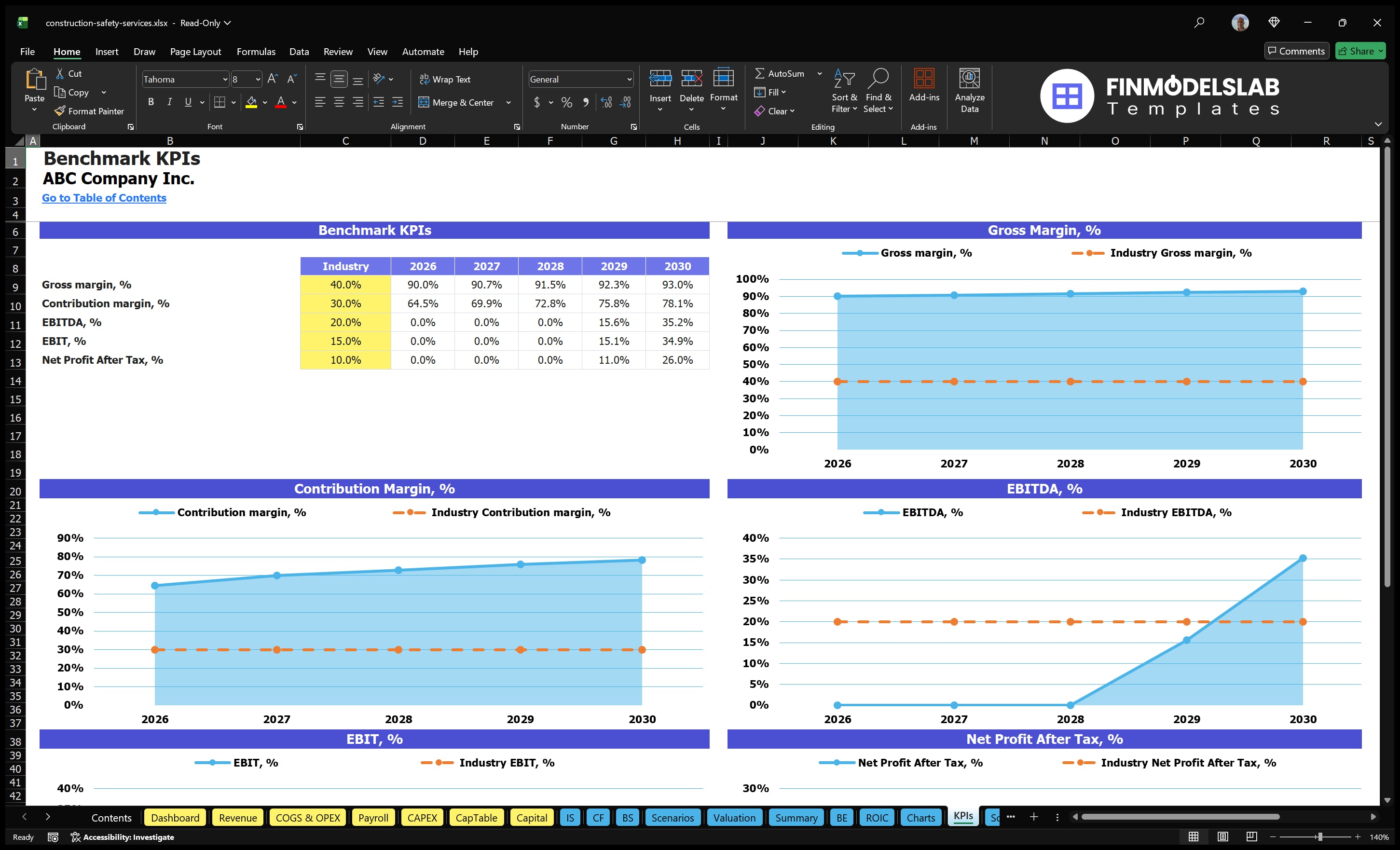Click the Increase Decimal icon
The width and height of the screenshot is (1400, 850).
pos(605,103)
